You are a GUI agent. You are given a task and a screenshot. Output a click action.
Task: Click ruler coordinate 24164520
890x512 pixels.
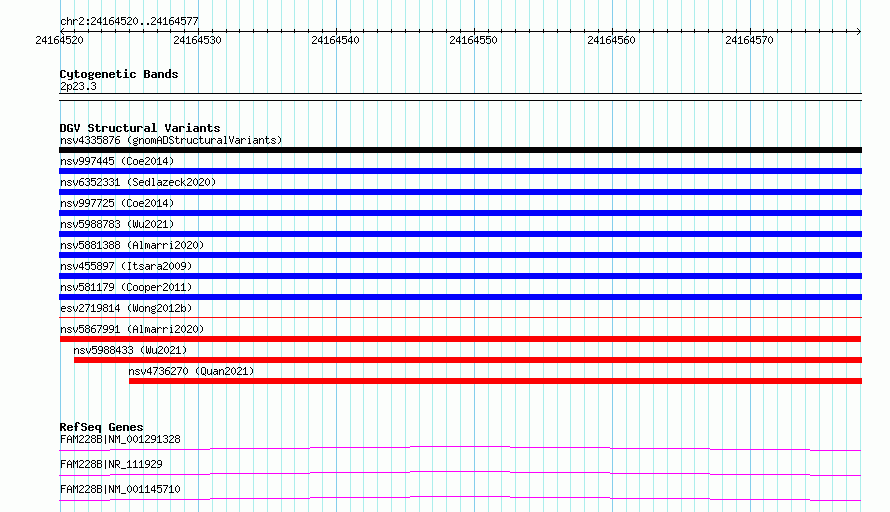(59, 40)
